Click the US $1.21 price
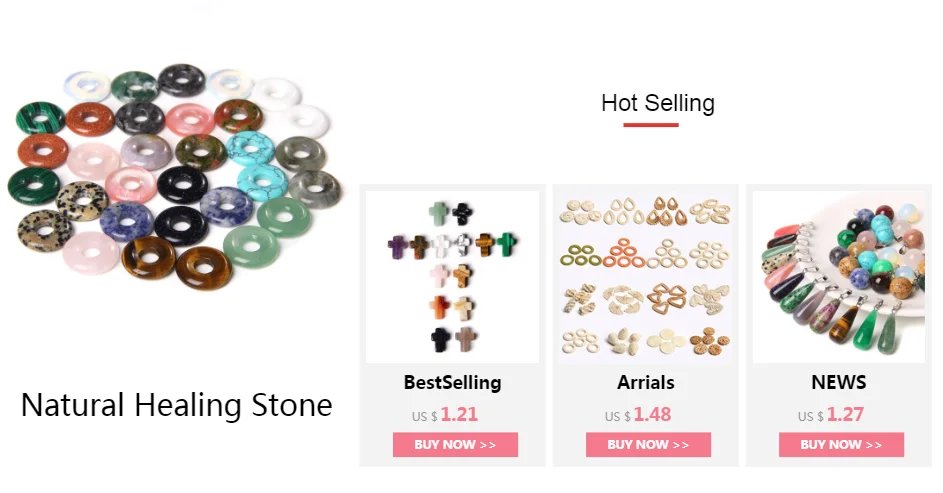This screenshot has height=493, width=943. [444, 415]
